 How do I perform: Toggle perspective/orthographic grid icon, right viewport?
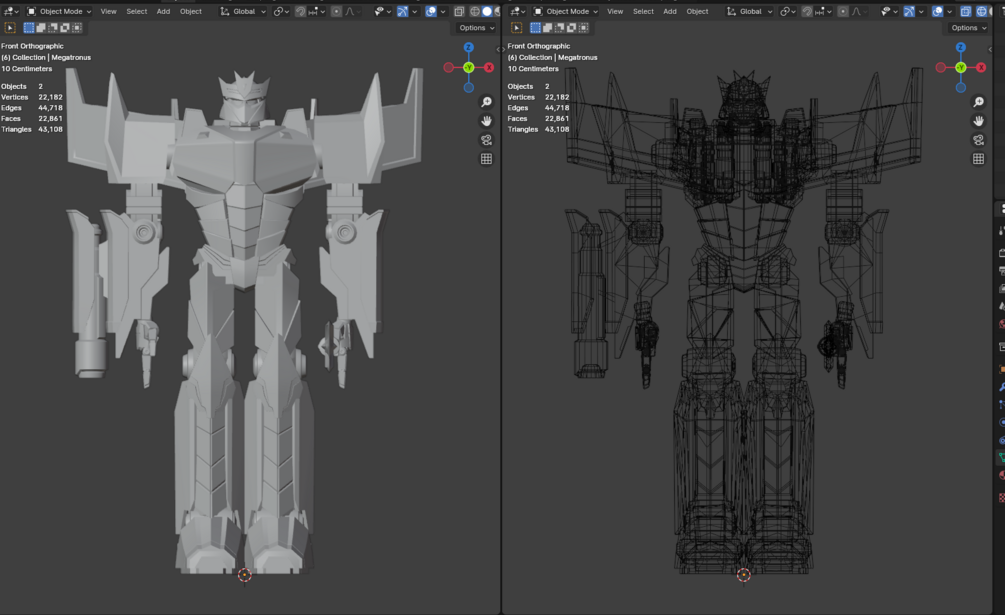pyautogui.click(x=978, y=158)
